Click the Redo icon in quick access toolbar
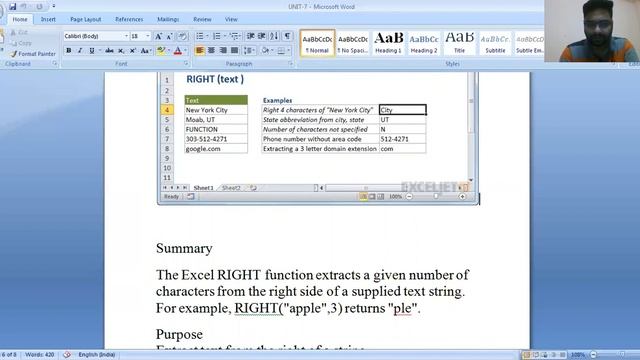Image resolution: width=640 pixels, height=360 pixels. [39, 7]
